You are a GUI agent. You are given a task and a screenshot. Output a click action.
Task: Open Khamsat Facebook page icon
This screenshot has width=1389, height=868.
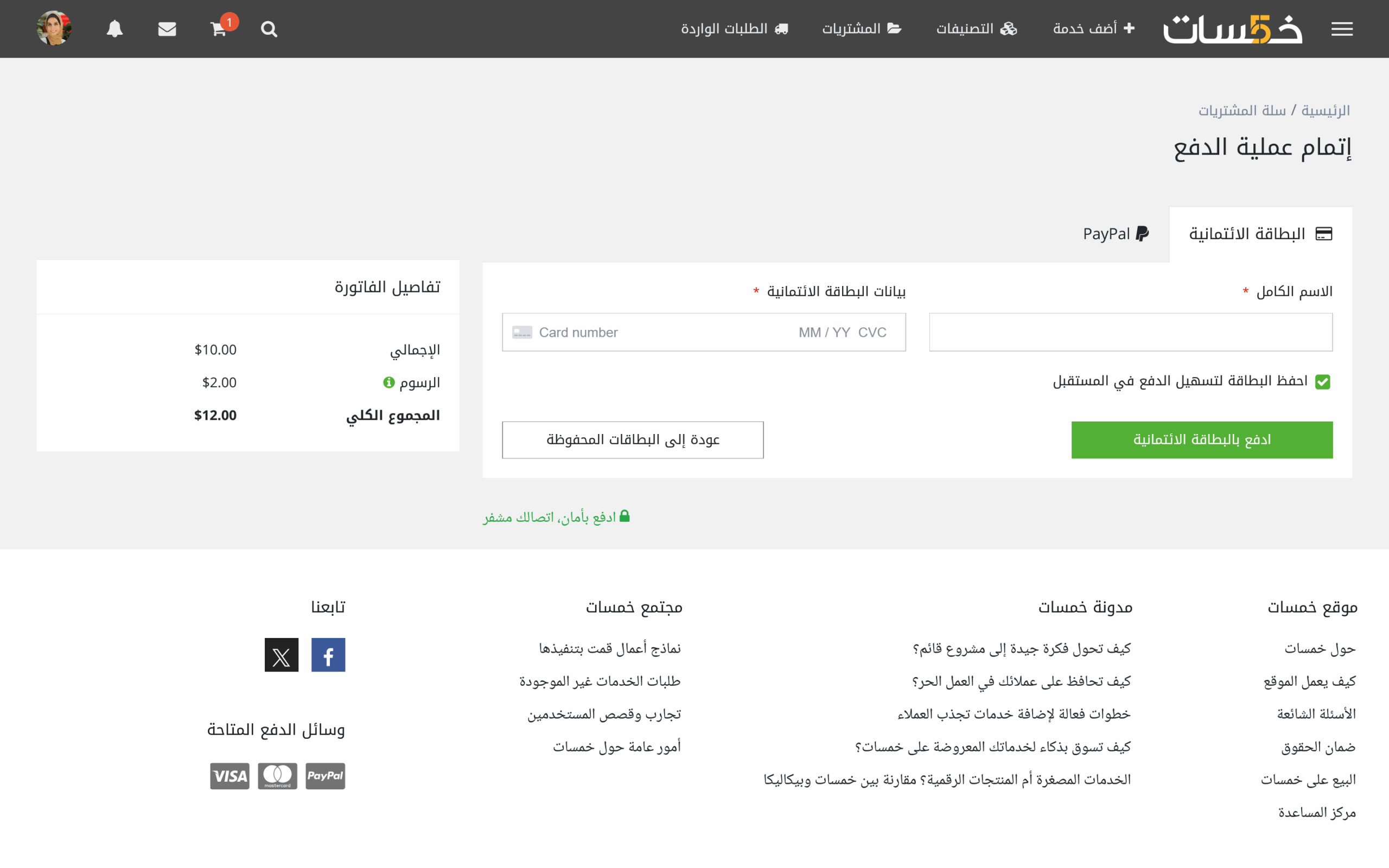point(328,655)
